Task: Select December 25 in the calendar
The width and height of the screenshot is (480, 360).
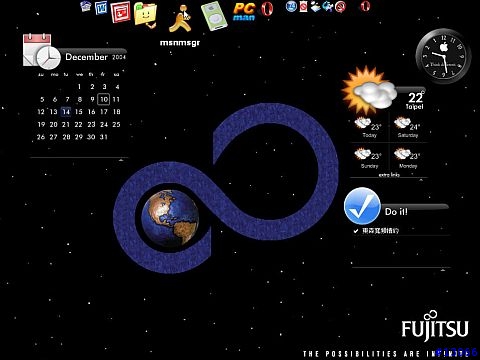Action: click(116, 124)
